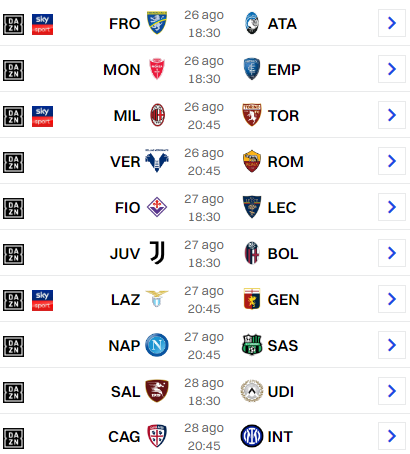Click the AC Milan crest
Viewport: 410px width, 454px height.
pos(157,115)
